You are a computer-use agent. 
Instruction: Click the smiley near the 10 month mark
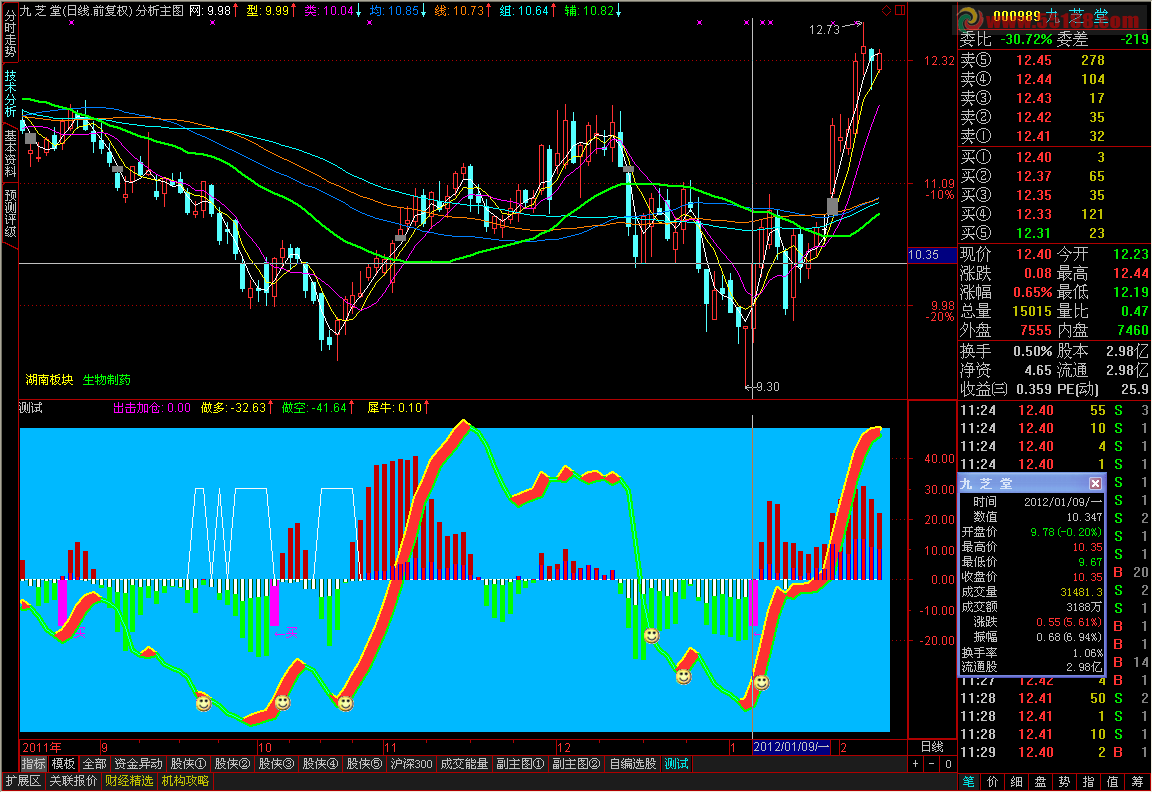click(x=282, y=703)
